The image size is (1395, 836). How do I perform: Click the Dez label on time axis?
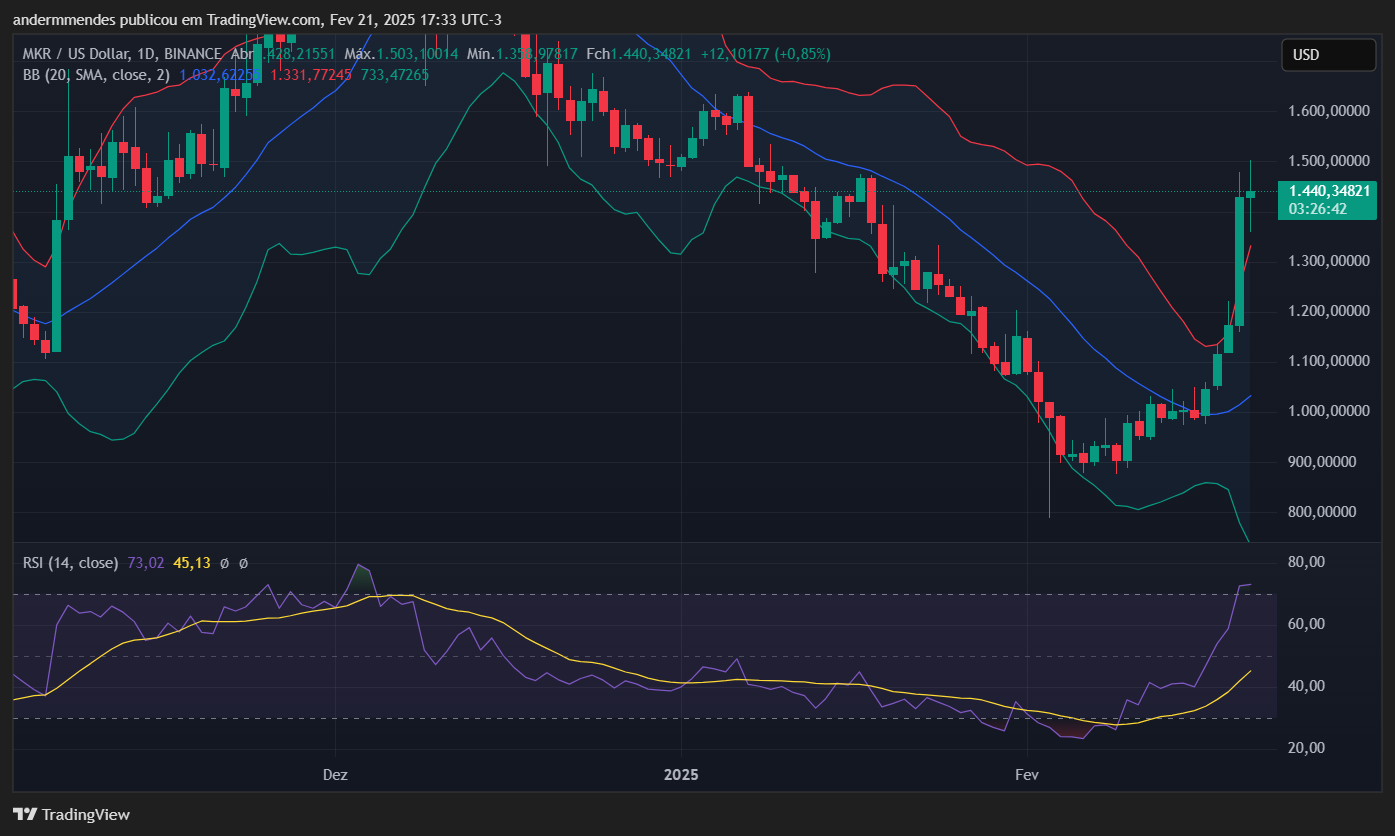pyautogui.click(x=335, y=775)
